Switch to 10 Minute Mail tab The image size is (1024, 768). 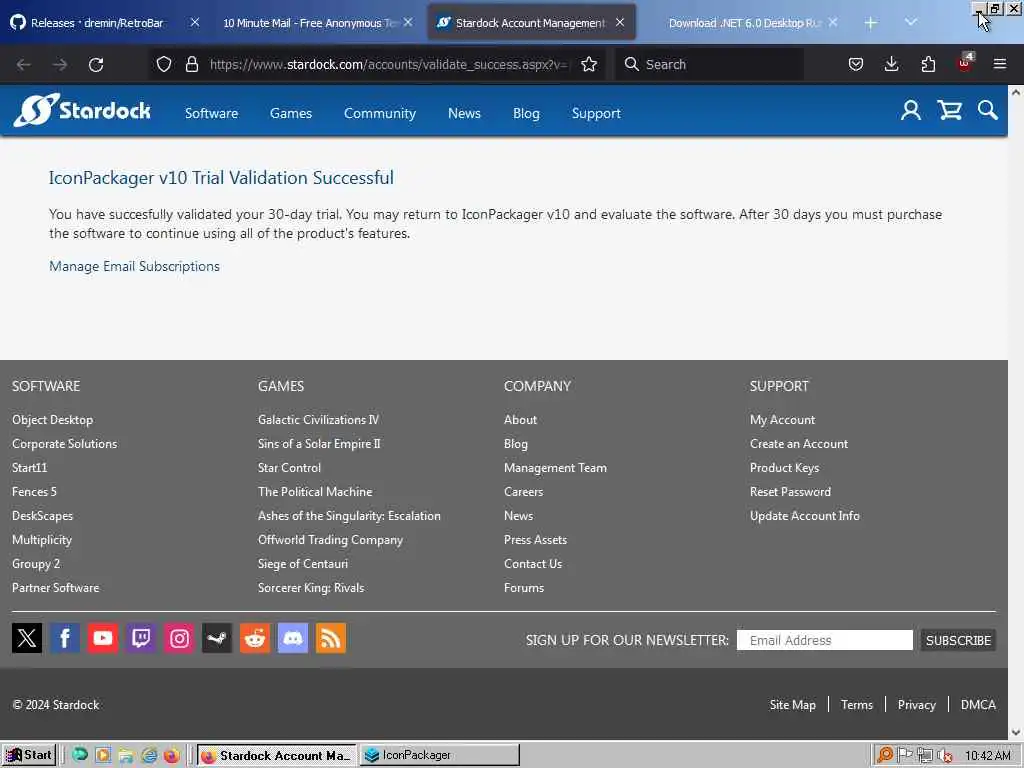309,23
